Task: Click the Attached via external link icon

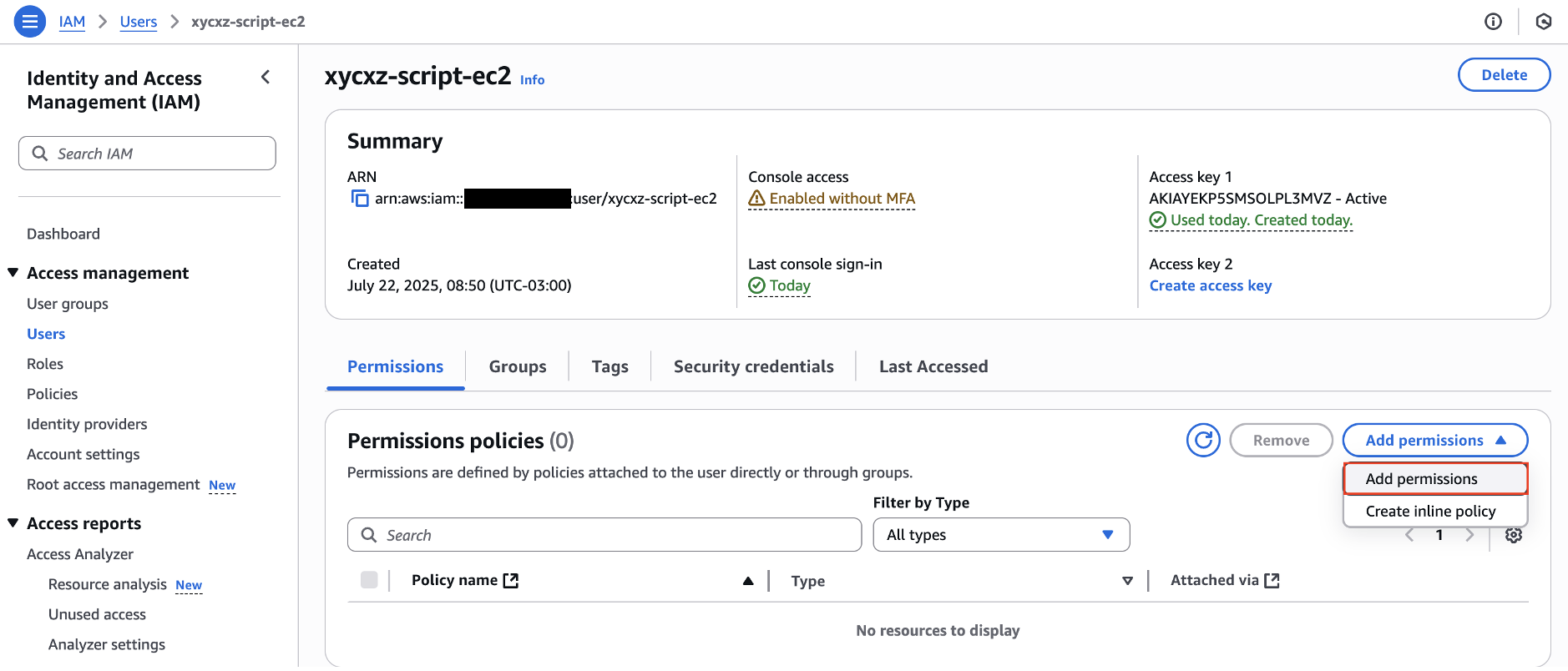Action: (1272, 580)
